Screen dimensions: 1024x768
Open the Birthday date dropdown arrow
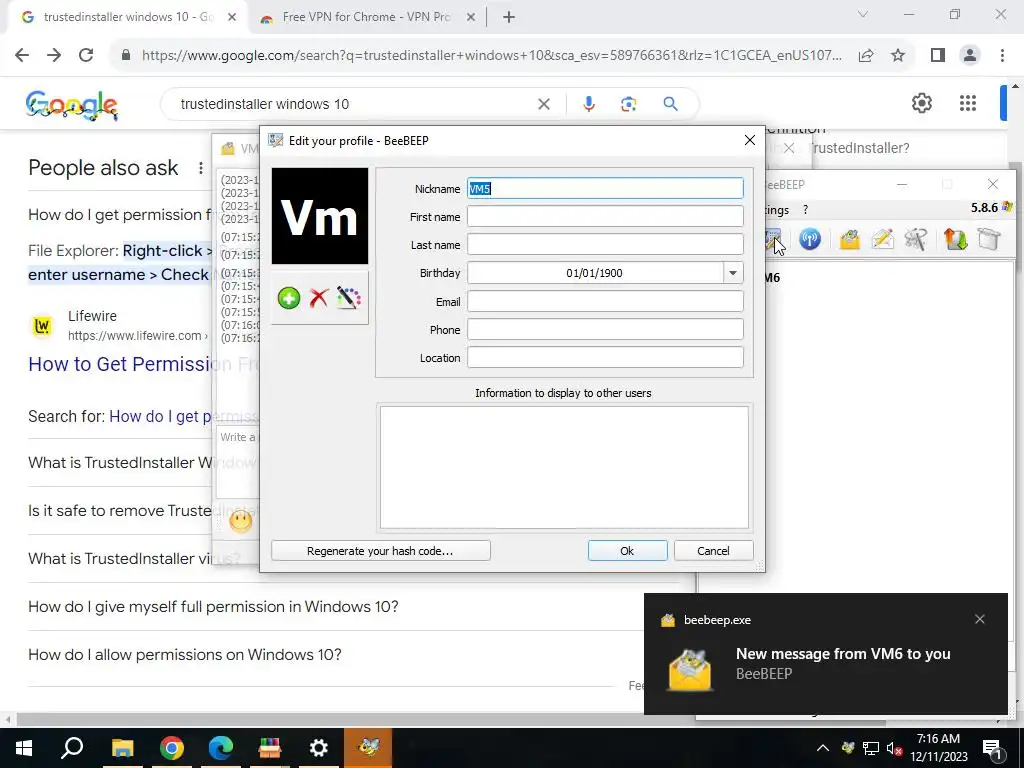[x=733, y=273]
